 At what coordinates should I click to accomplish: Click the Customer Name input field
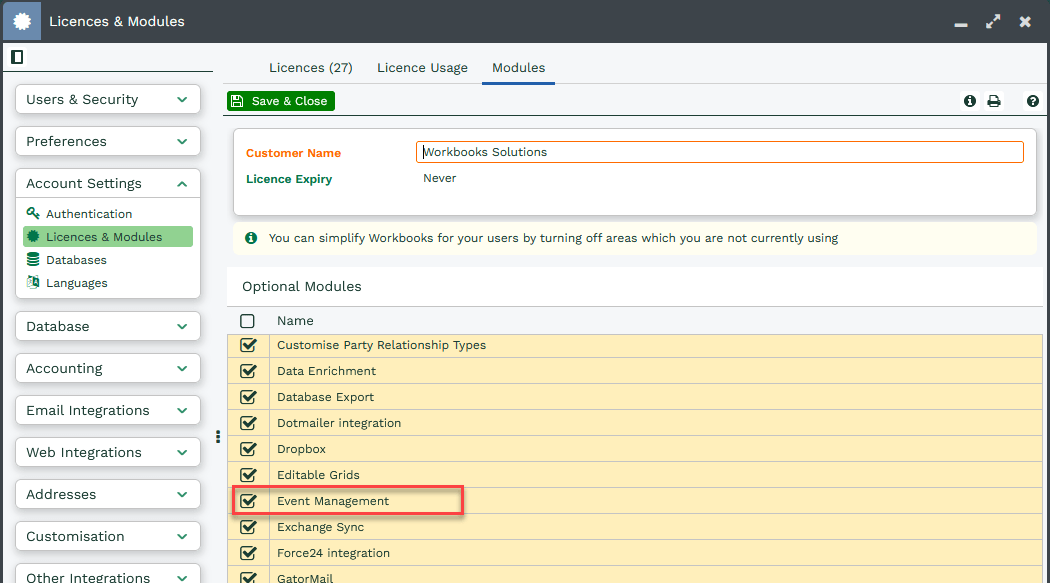(x=720, y=152)
